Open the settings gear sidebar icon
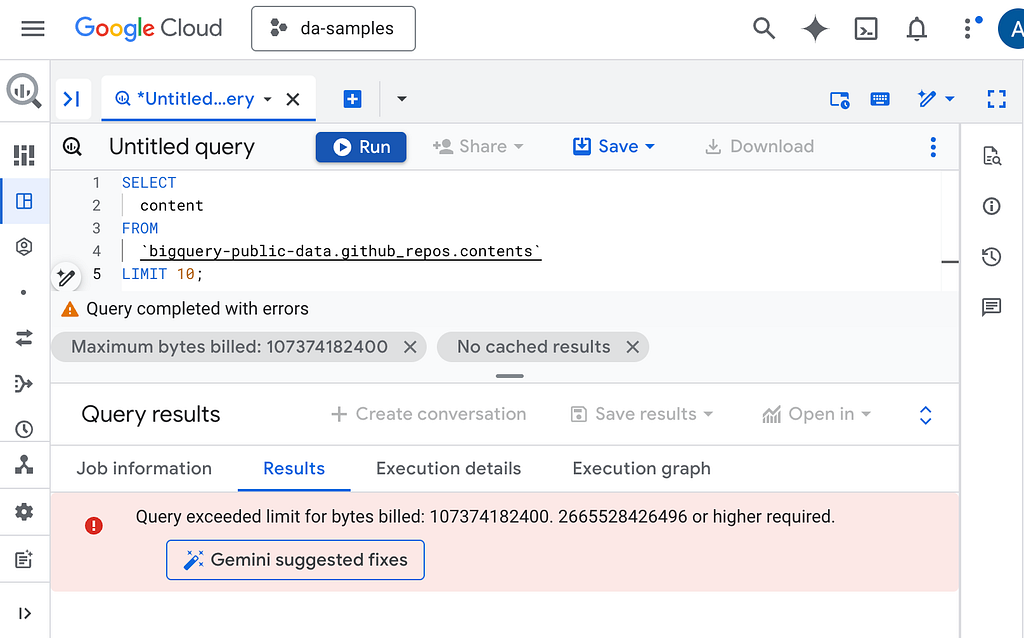The image size is (1024, 638). (24, 512)
